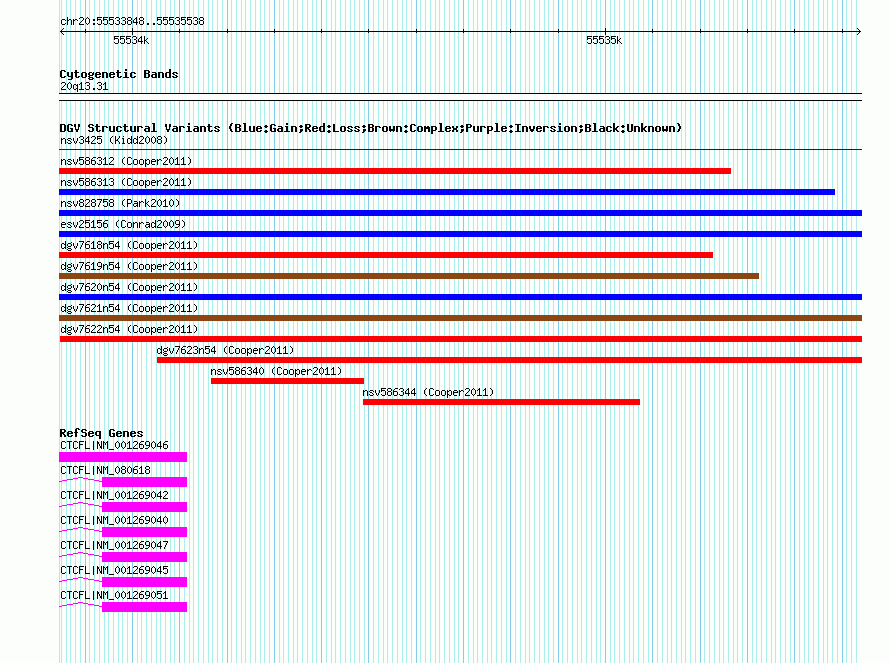Open the nsv586312 (Cooper2011) label
Viewport: 890px width, 663px height.
coord(126,161)
